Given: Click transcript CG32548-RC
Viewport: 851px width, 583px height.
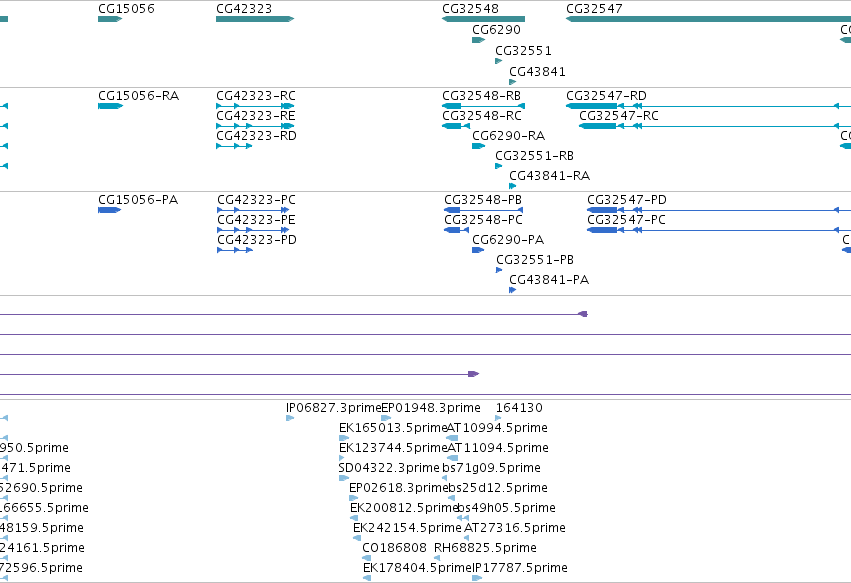Looking at the screenshot, I should tap(482, 116).
